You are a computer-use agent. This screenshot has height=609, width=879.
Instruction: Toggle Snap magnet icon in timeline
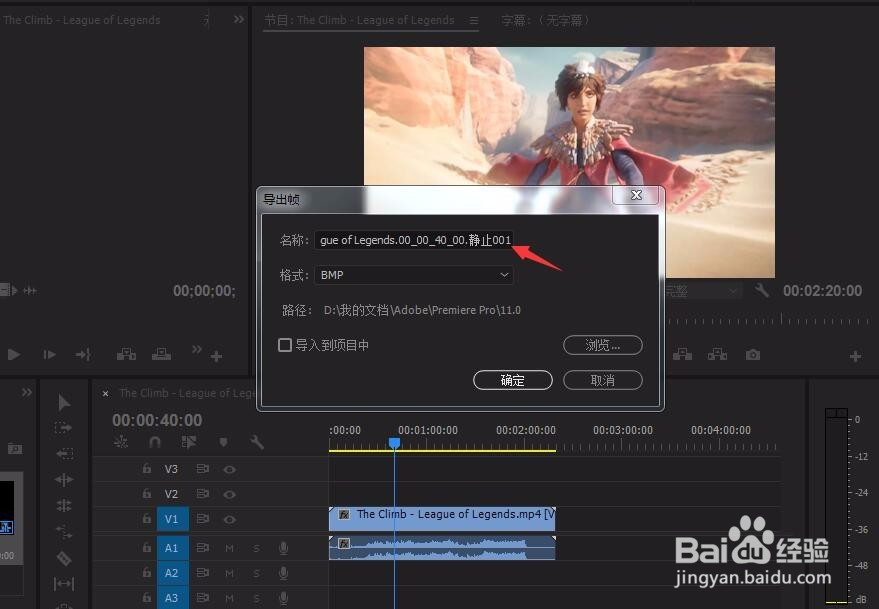pos(155,442)
